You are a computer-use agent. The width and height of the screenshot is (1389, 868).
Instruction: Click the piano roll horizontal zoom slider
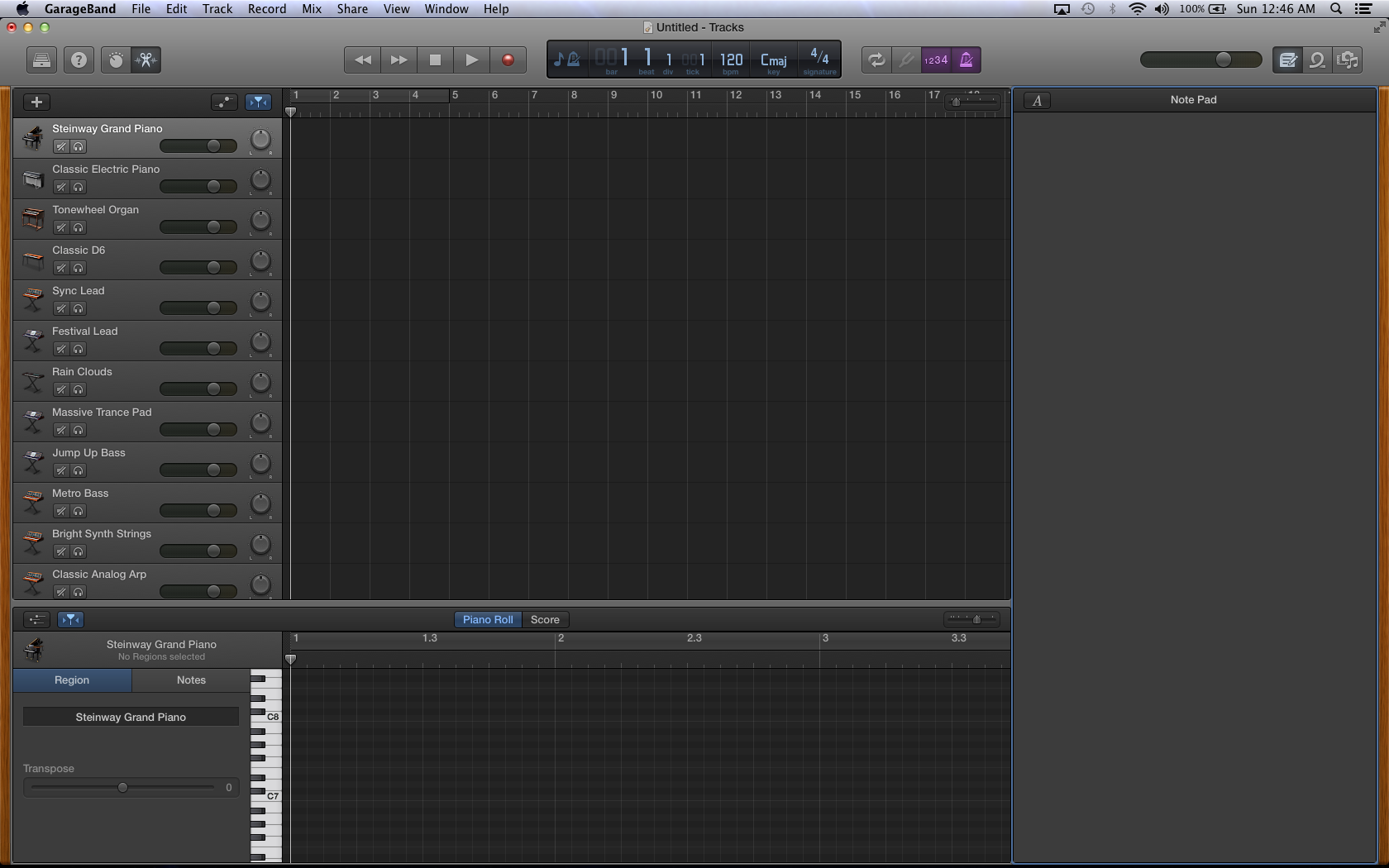tap(972, 619)
